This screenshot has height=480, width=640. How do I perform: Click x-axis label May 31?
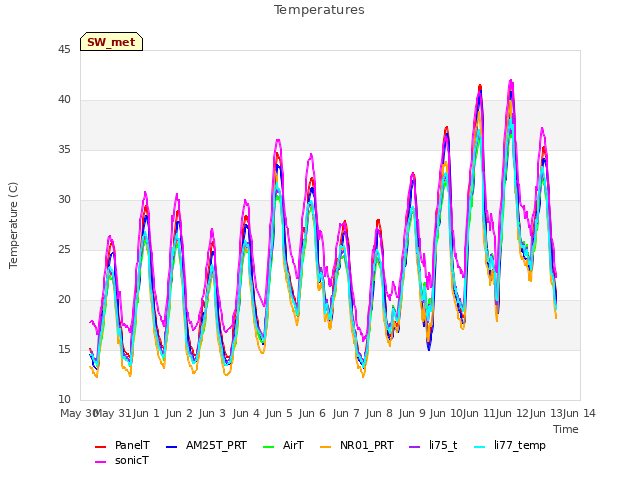[x=113, y=413]
